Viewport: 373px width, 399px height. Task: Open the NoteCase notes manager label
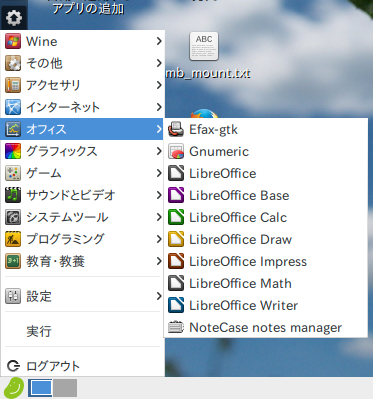pyautogui.click(x=266, y=328)
